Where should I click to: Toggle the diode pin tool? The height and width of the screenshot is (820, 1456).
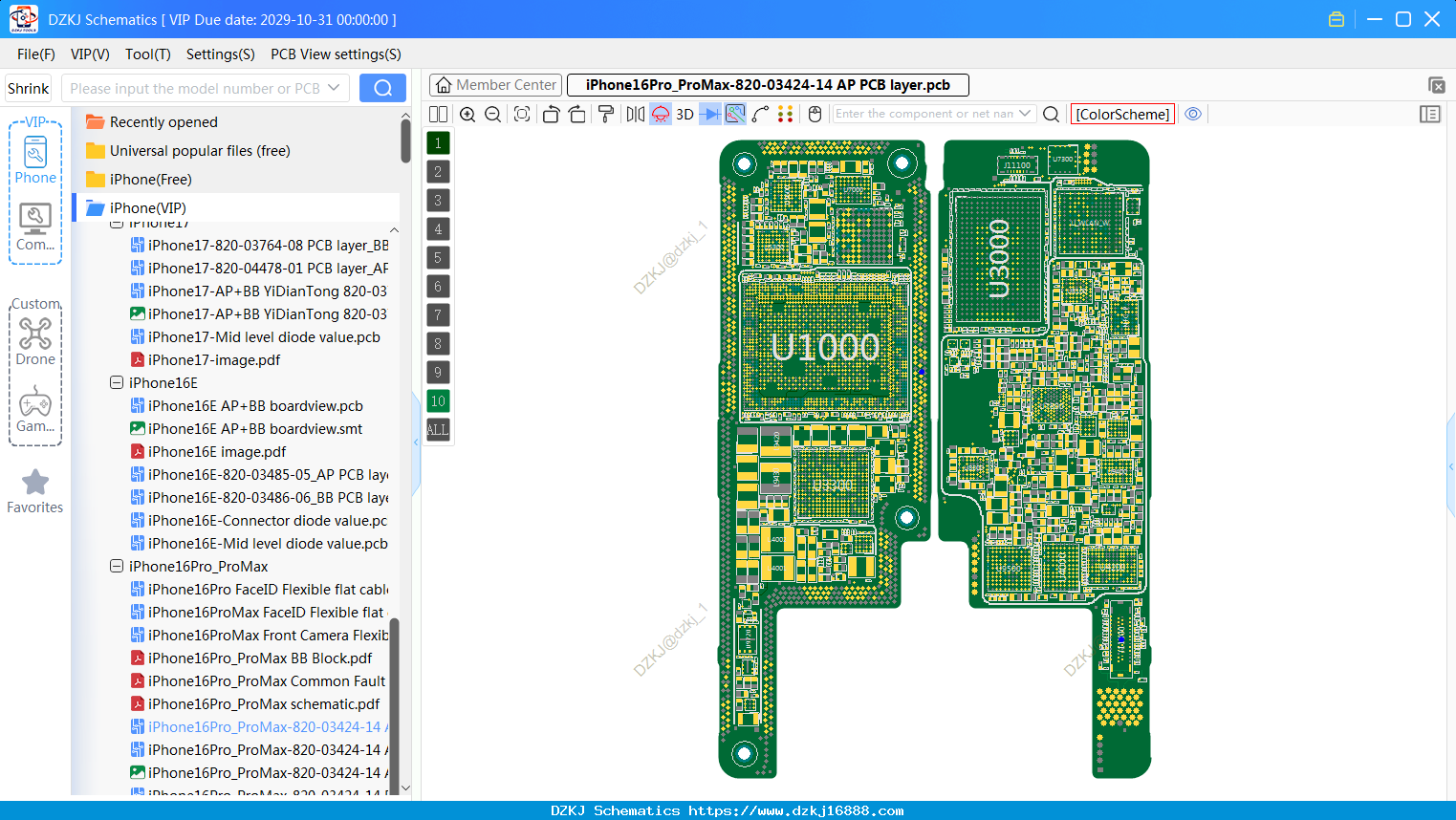[710, 114]
